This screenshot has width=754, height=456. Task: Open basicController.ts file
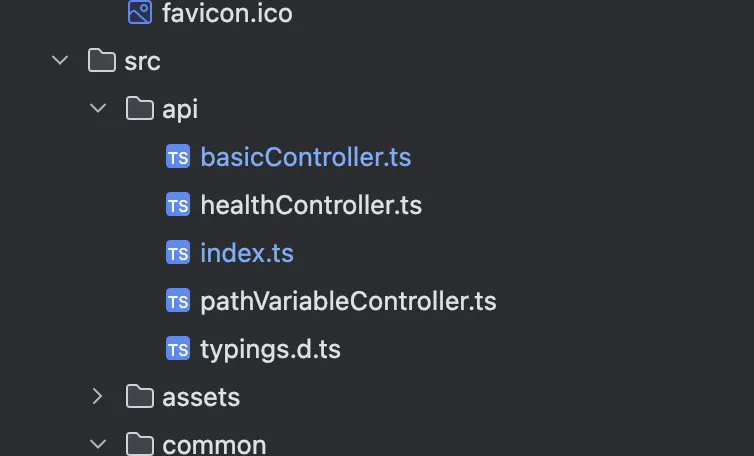click(x=305, y=157)
